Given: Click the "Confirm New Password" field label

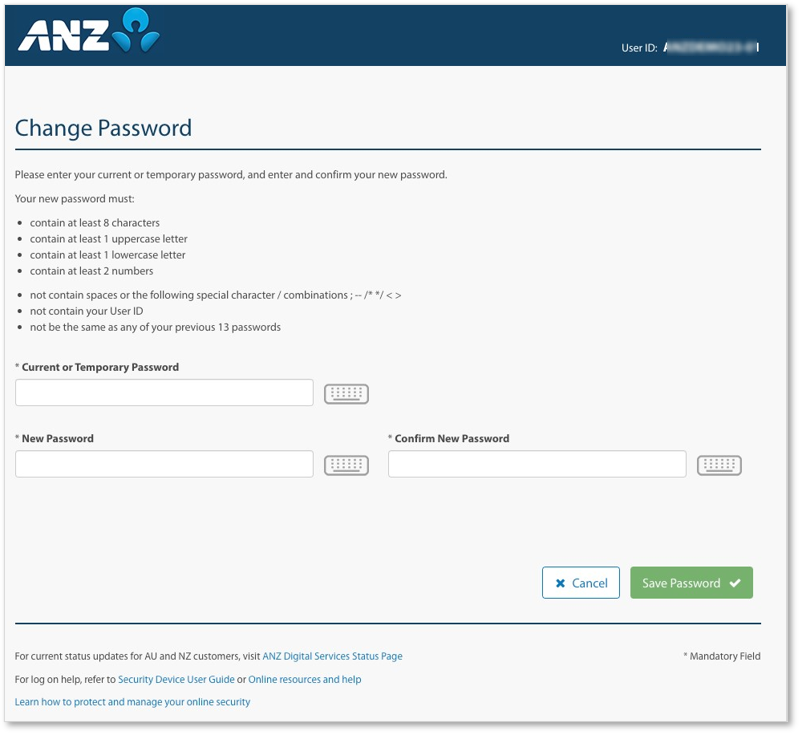Looking at the screenshot, I should [451, 438].
